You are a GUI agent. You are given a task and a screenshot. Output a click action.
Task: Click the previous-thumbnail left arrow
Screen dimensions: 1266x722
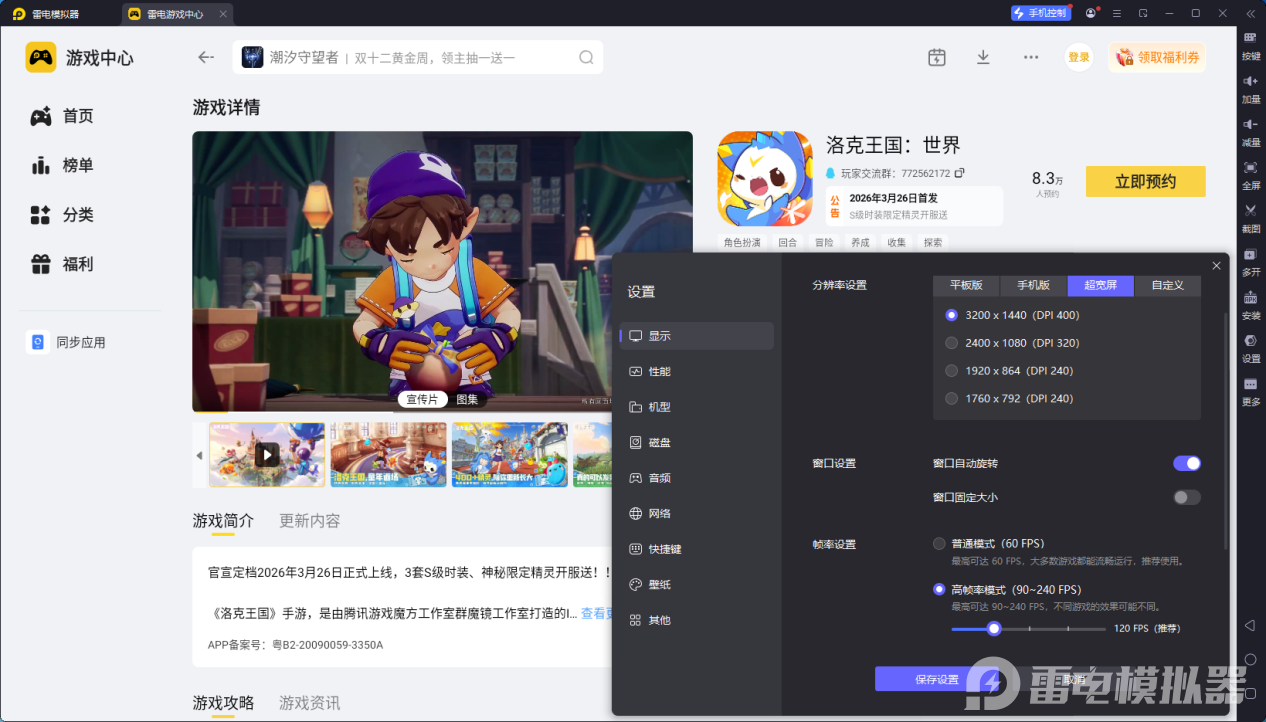[x=199, y=455]
